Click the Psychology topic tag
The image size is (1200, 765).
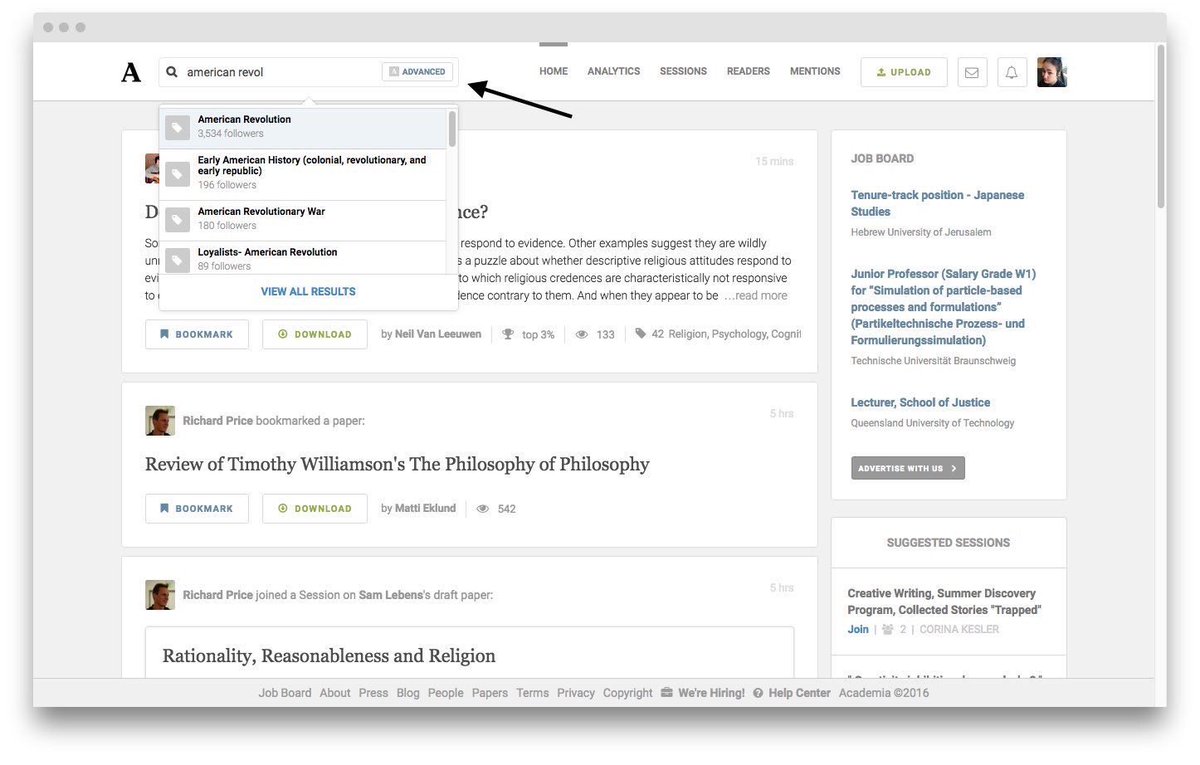click(x=739, y=334)
